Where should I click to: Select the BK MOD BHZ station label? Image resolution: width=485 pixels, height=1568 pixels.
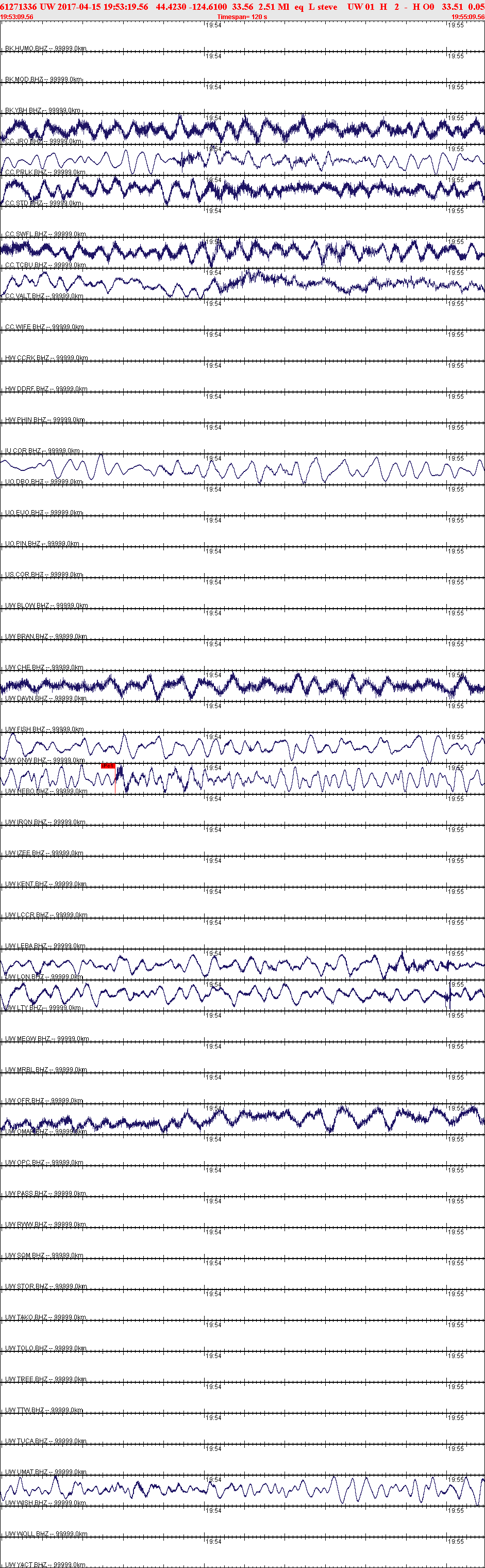coord(43,80)
